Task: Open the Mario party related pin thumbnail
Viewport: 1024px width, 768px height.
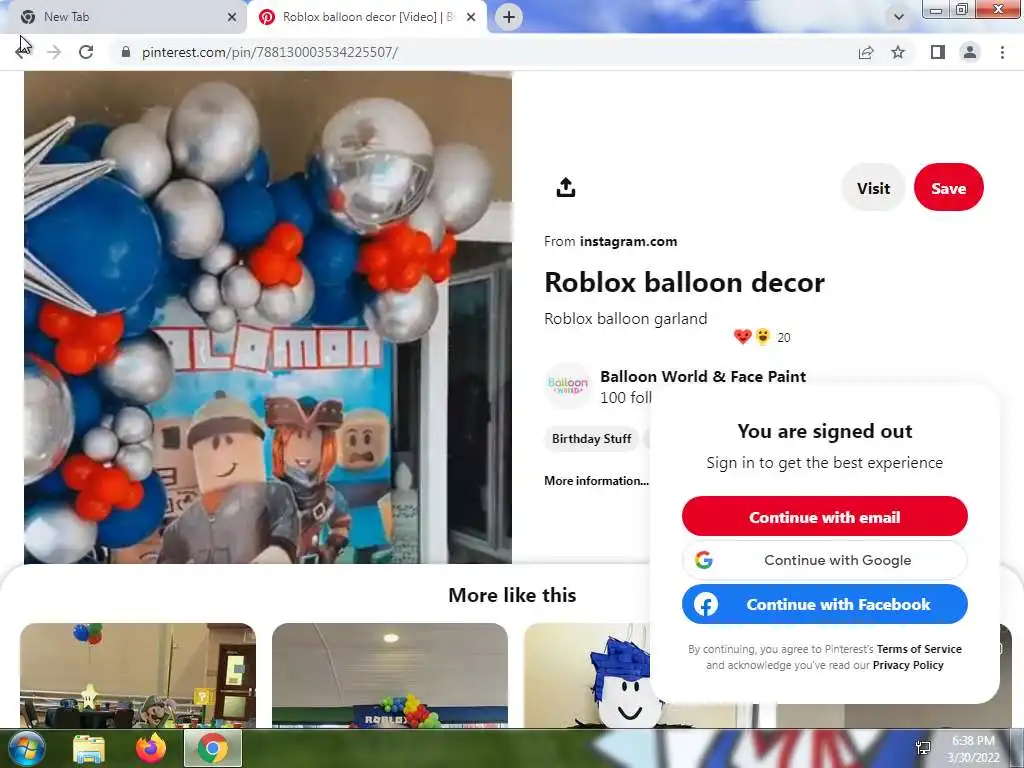Action: tap(138, 675)
